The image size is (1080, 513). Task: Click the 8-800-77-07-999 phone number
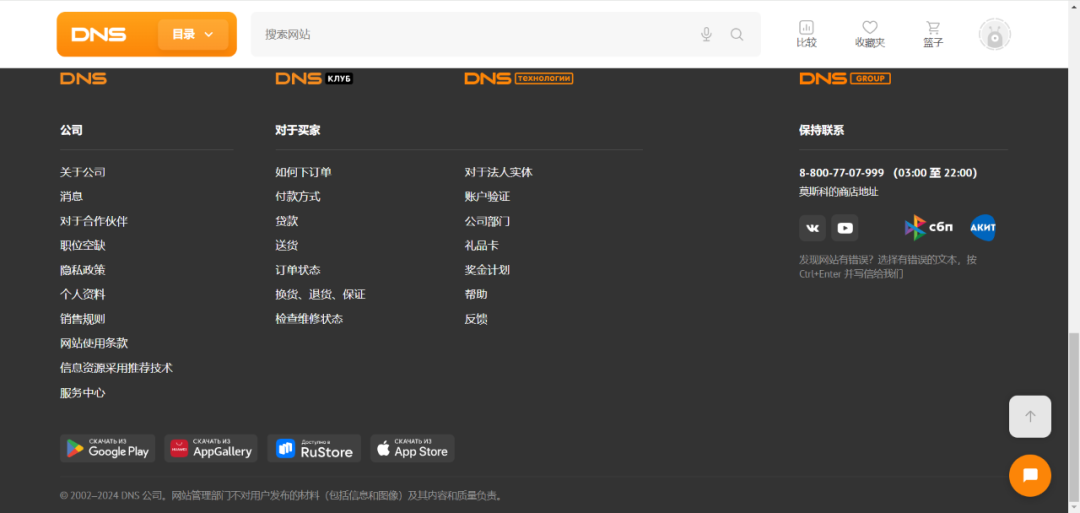tap(842, 173)
